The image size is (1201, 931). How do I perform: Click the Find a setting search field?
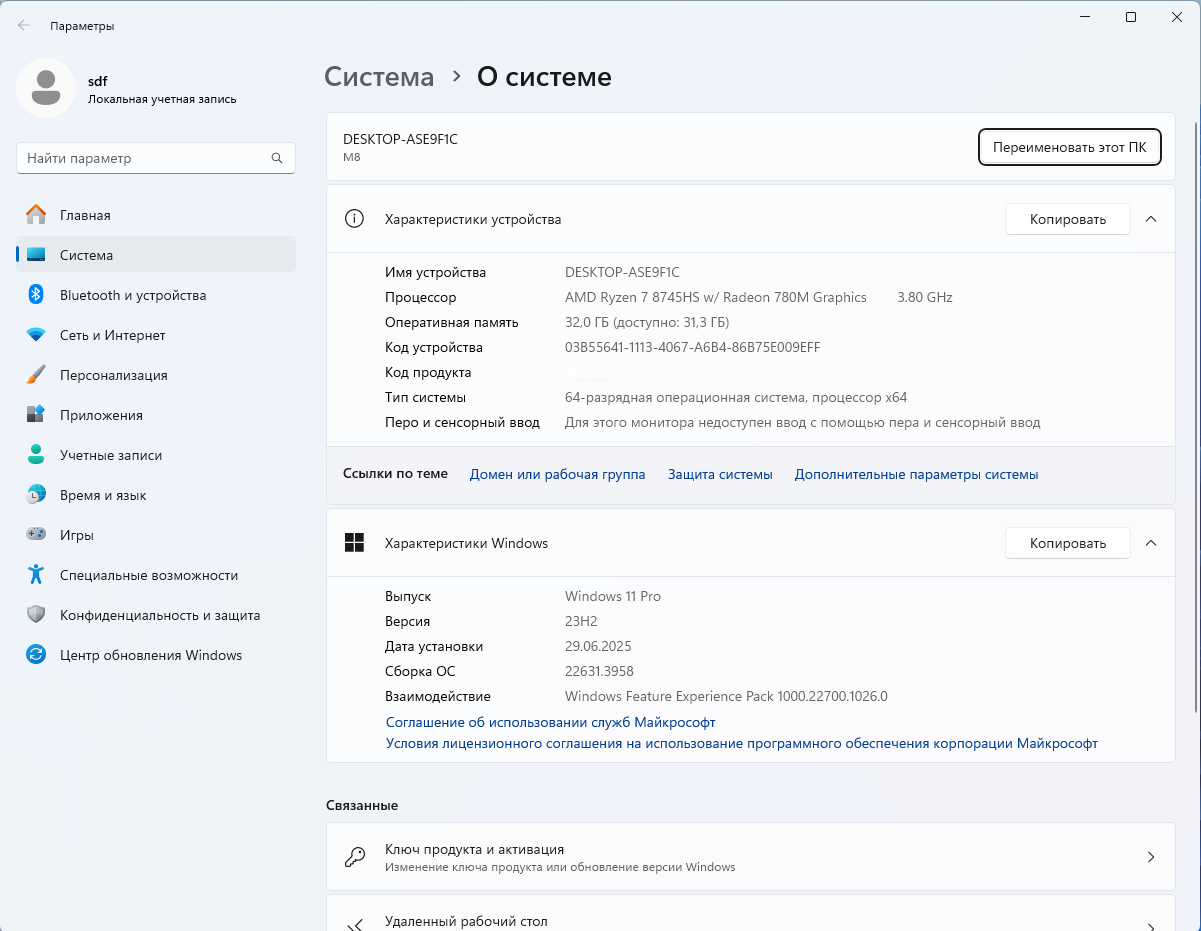point(145,158)
